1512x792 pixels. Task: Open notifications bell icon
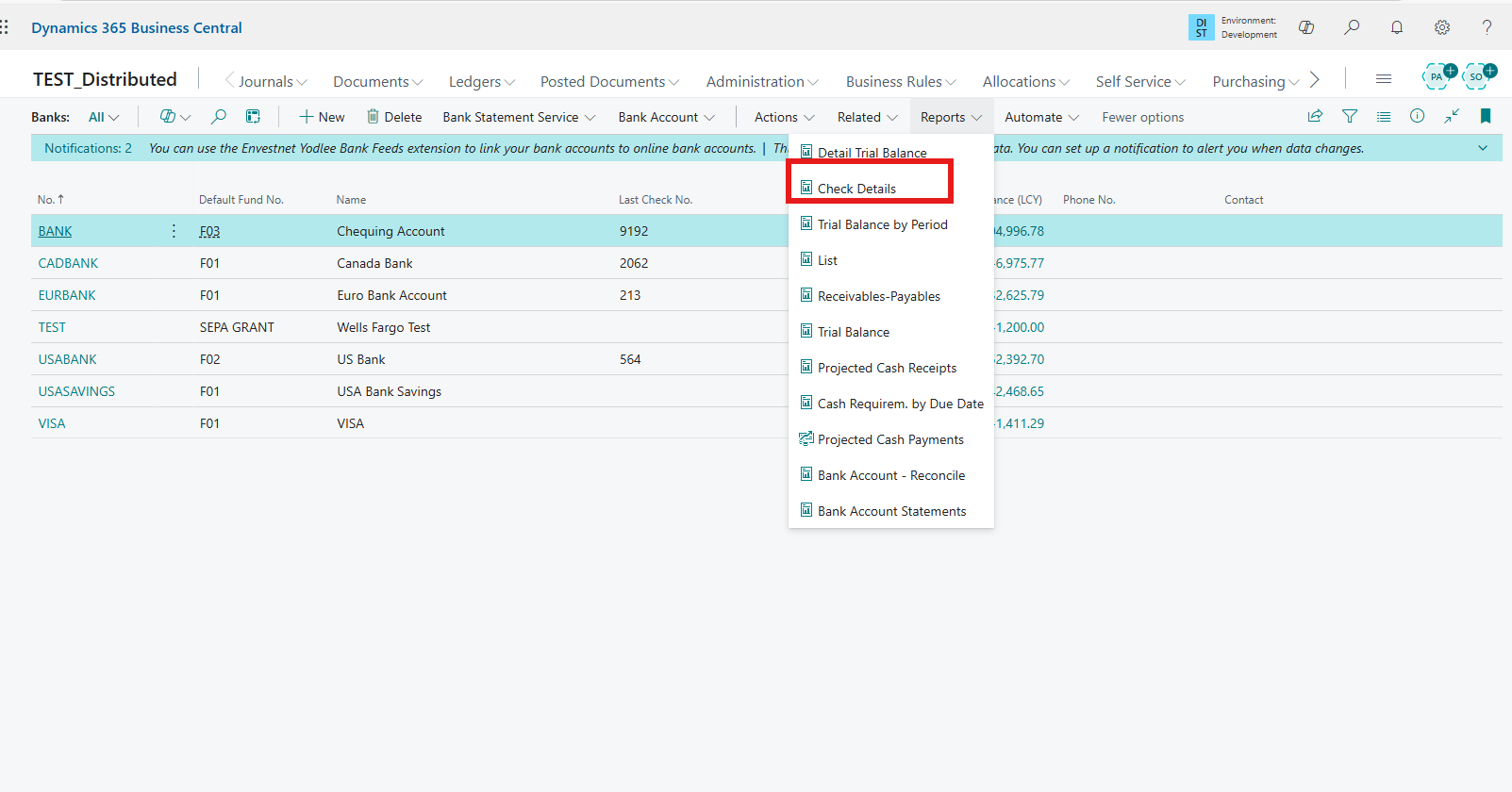click(1397, 27)
